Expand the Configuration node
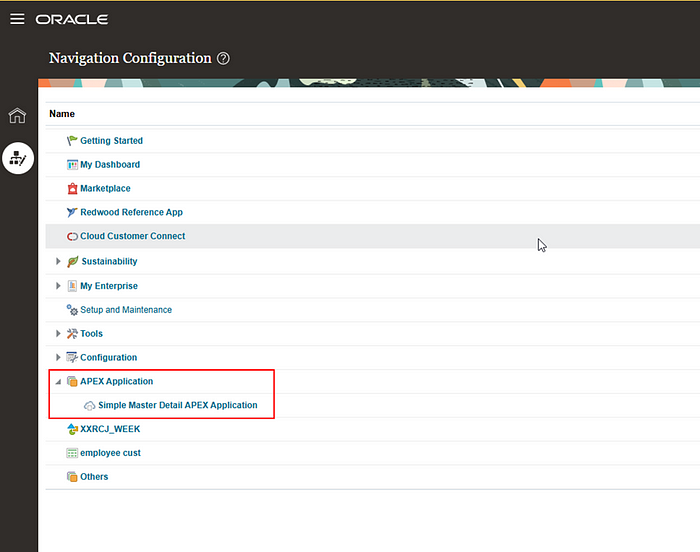700x552 pixels. click(x=58, y=357)
